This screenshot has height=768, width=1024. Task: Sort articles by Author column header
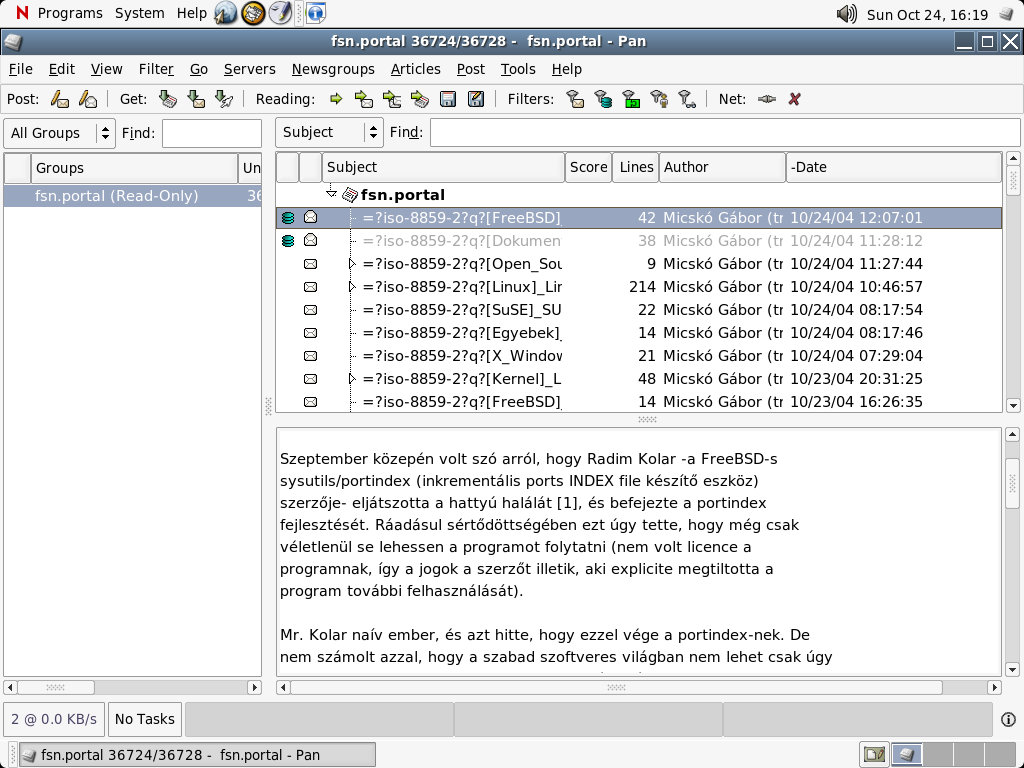coord(722,167)
